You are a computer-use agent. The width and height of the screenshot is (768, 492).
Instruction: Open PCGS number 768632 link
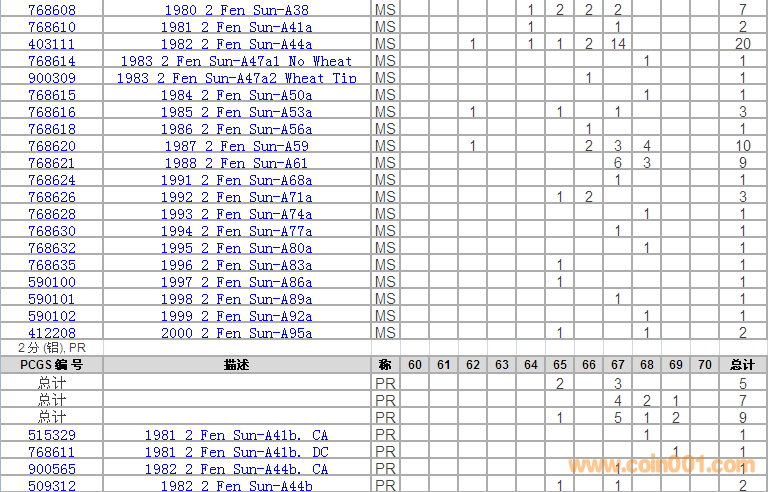[x=51, y=248]
